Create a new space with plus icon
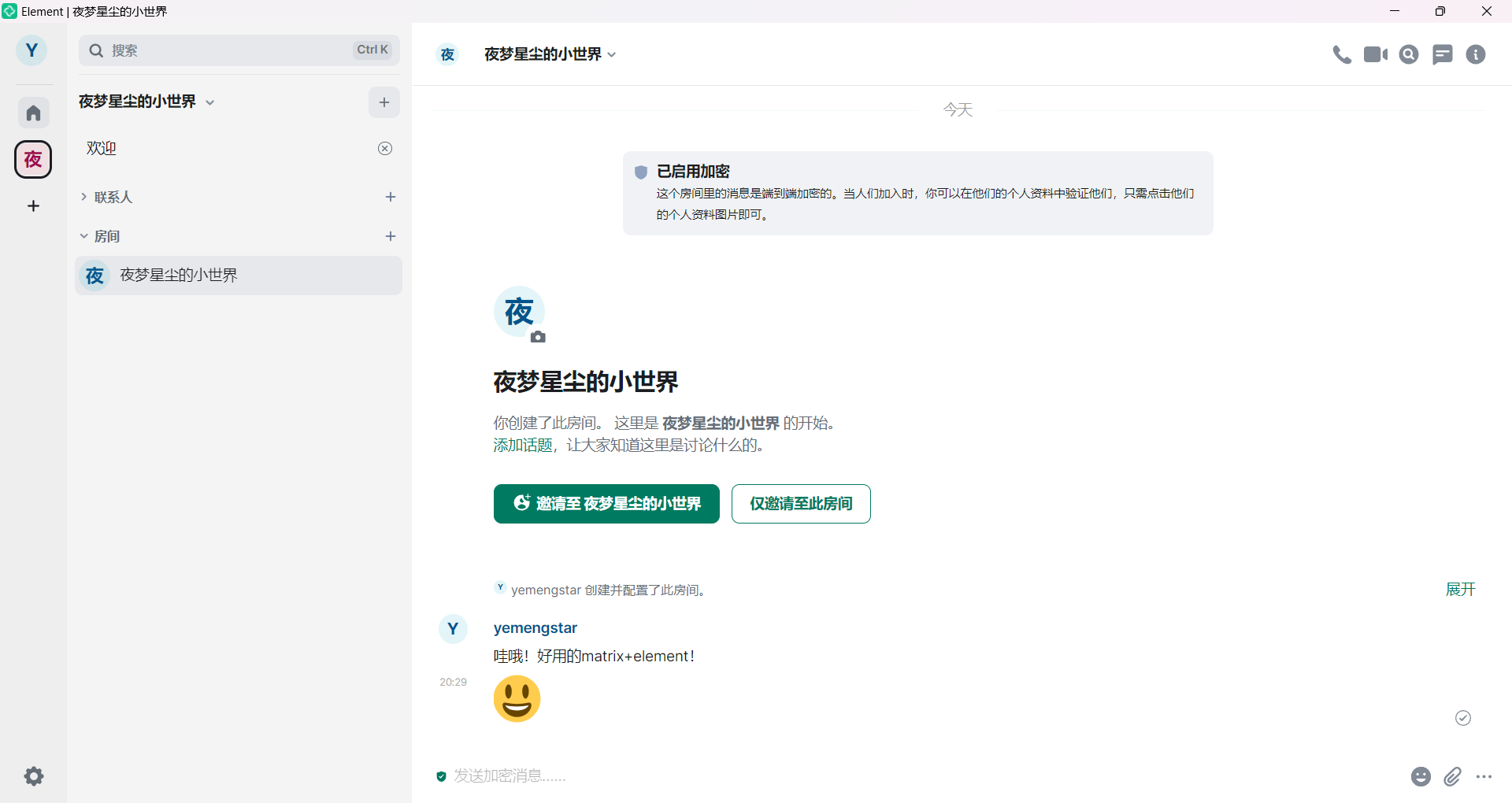 point(33,206)
